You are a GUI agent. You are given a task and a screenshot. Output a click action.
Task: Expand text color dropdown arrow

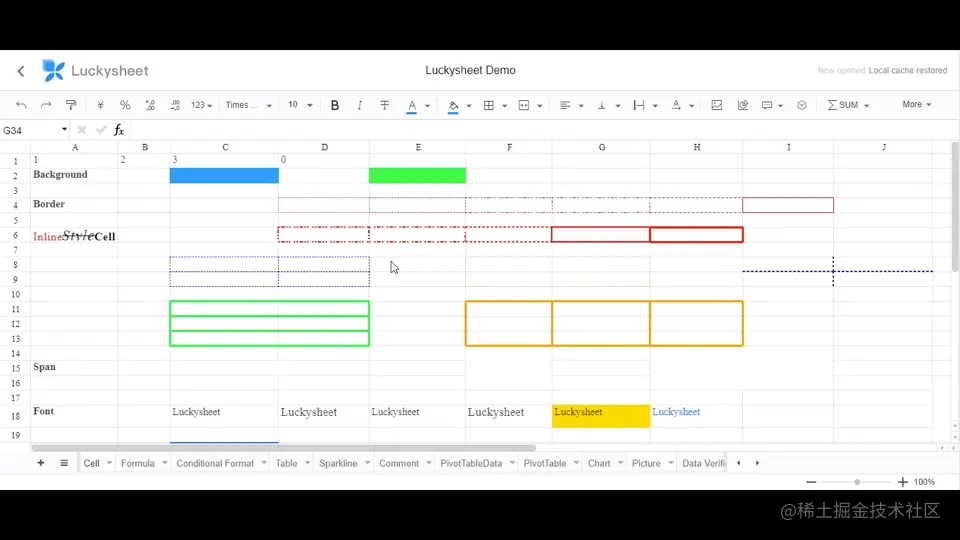(x=427, y=106)
